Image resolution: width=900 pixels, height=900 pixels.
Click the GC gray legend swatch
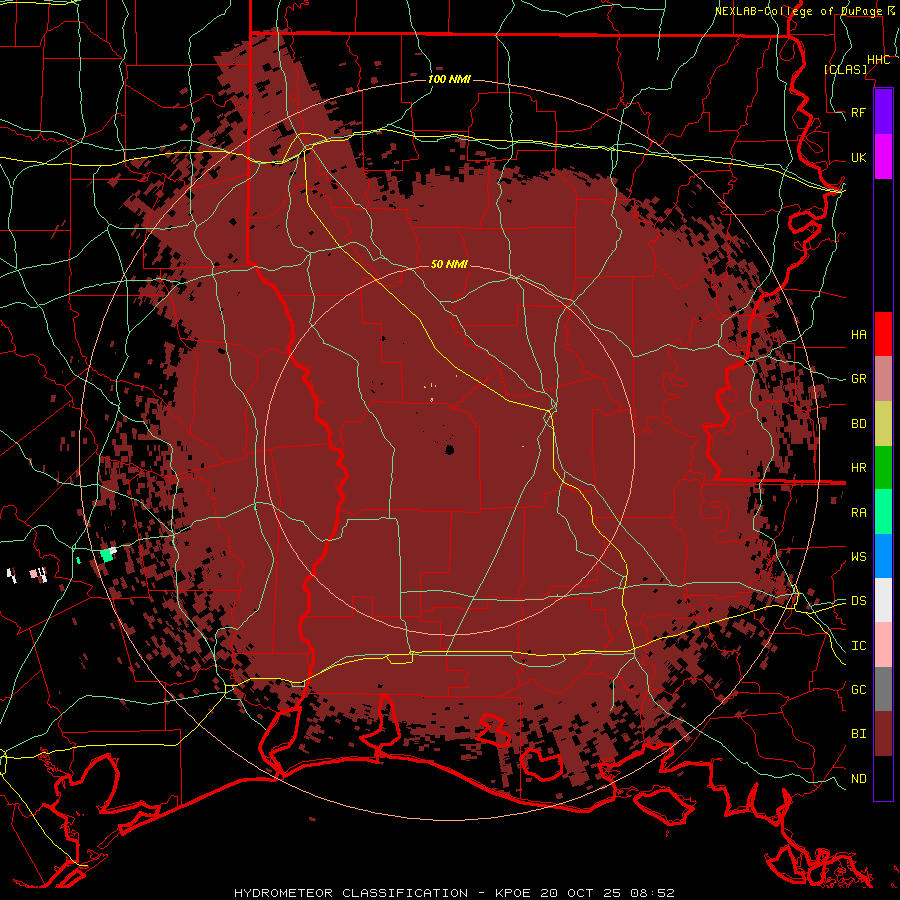click(883, 689)
